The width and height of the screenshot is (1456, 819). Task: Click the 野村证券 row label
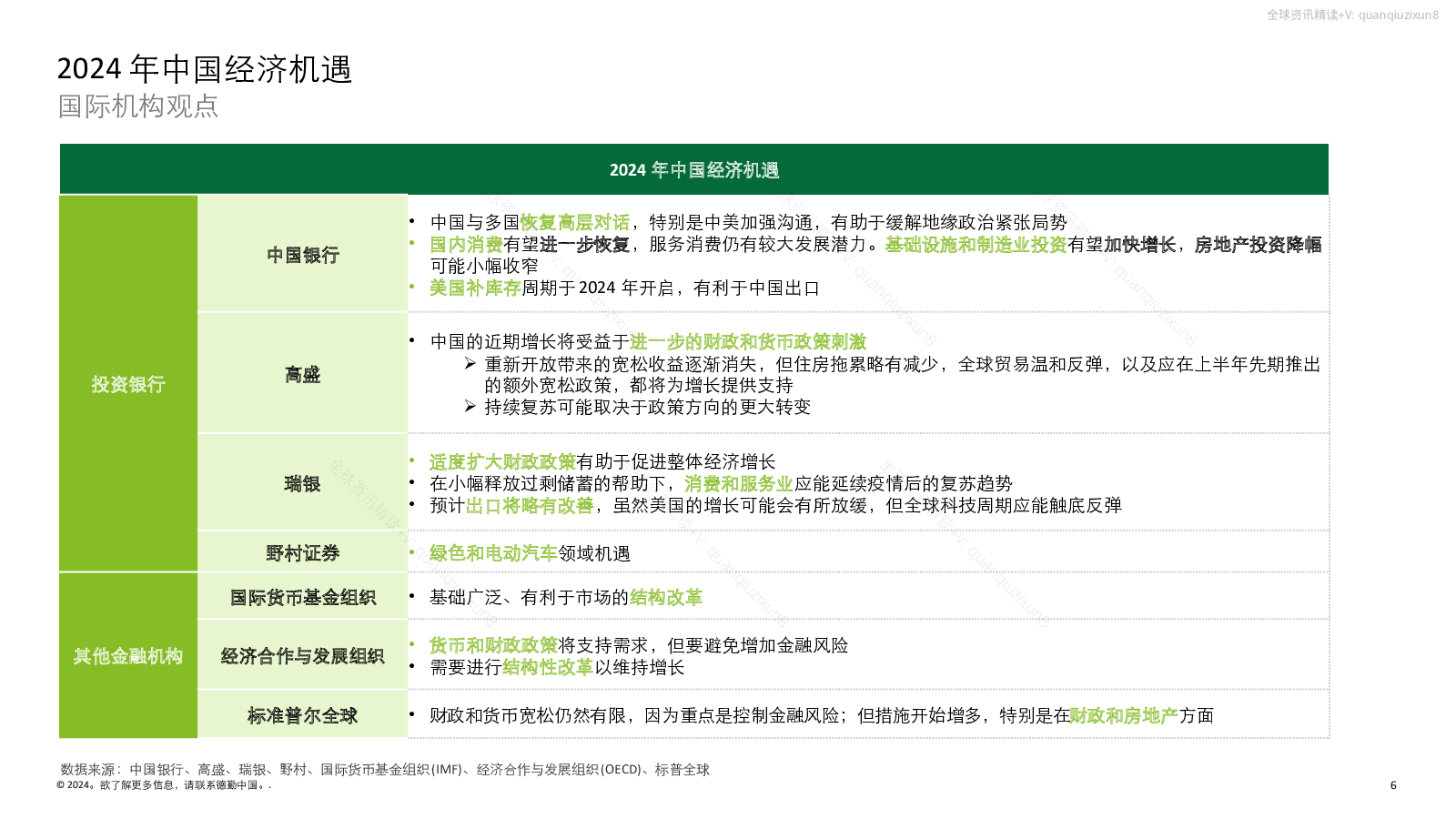click(x=302, y=553)
